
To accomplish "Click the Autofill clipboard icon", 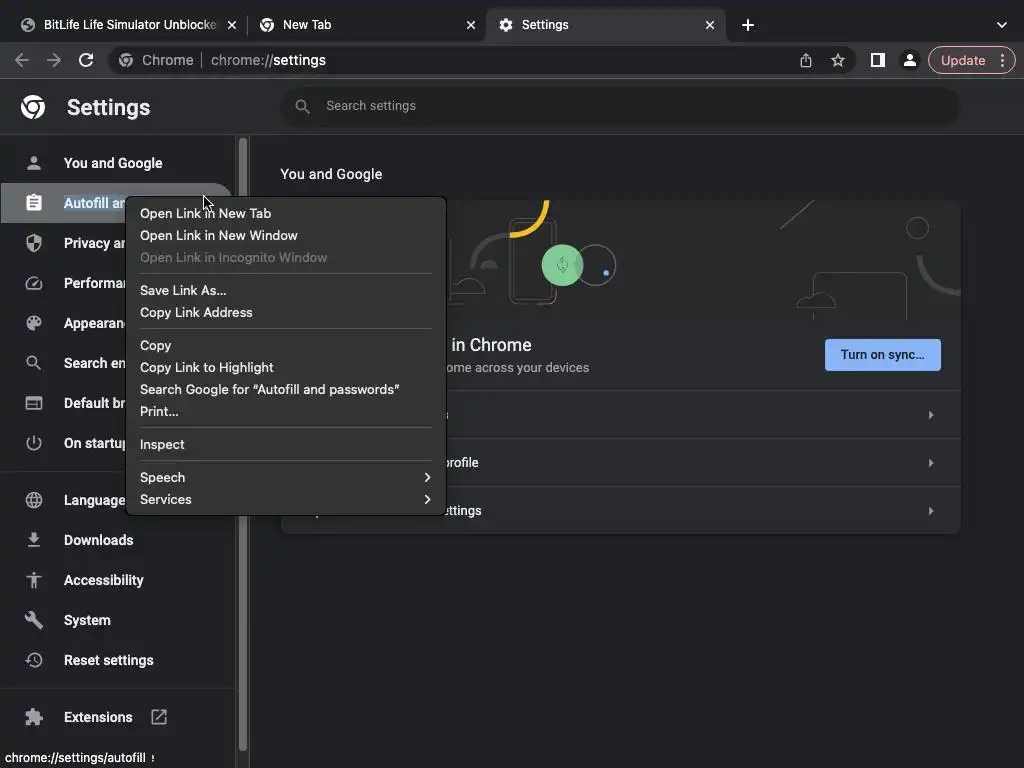I will point(33,202).
